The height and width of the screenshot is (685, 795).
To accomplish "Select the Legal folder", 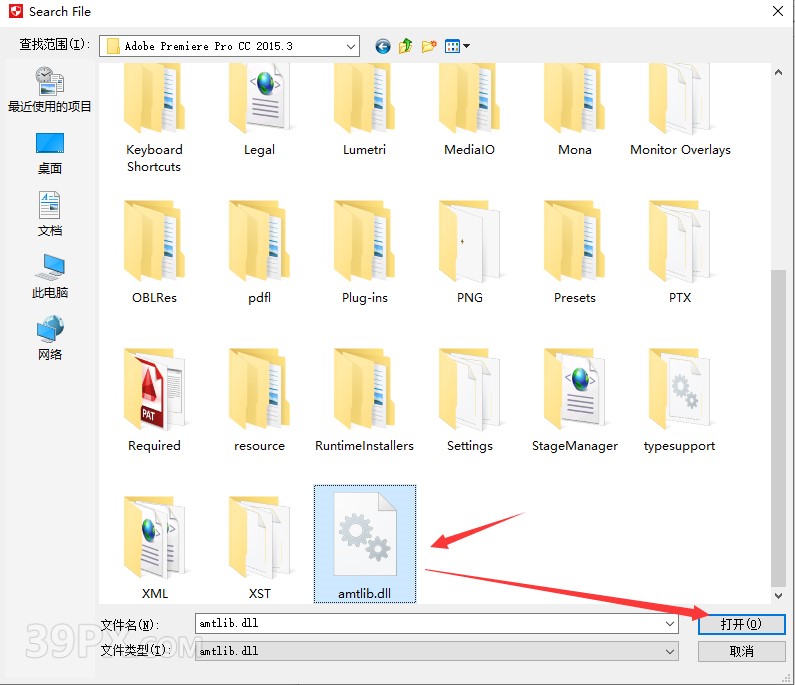I will (259, 111).
